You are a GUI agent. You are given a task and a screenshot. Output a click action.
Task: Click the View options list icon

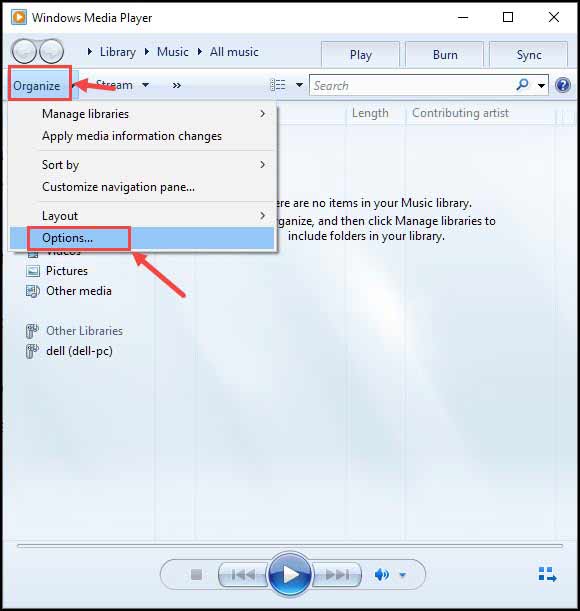(278, 85)
